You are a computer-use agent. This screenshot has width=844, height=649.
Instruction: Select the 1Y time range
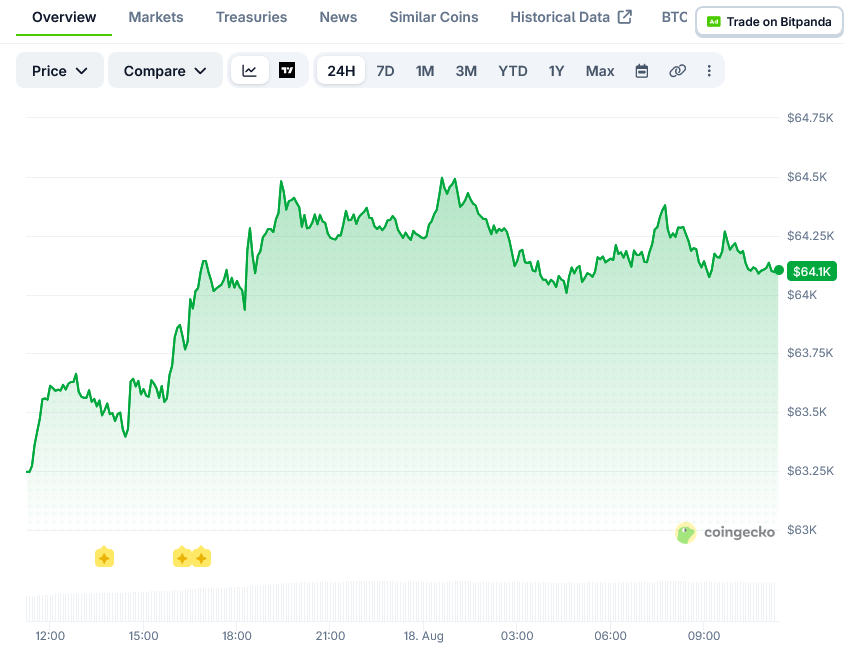click(557, 70)
